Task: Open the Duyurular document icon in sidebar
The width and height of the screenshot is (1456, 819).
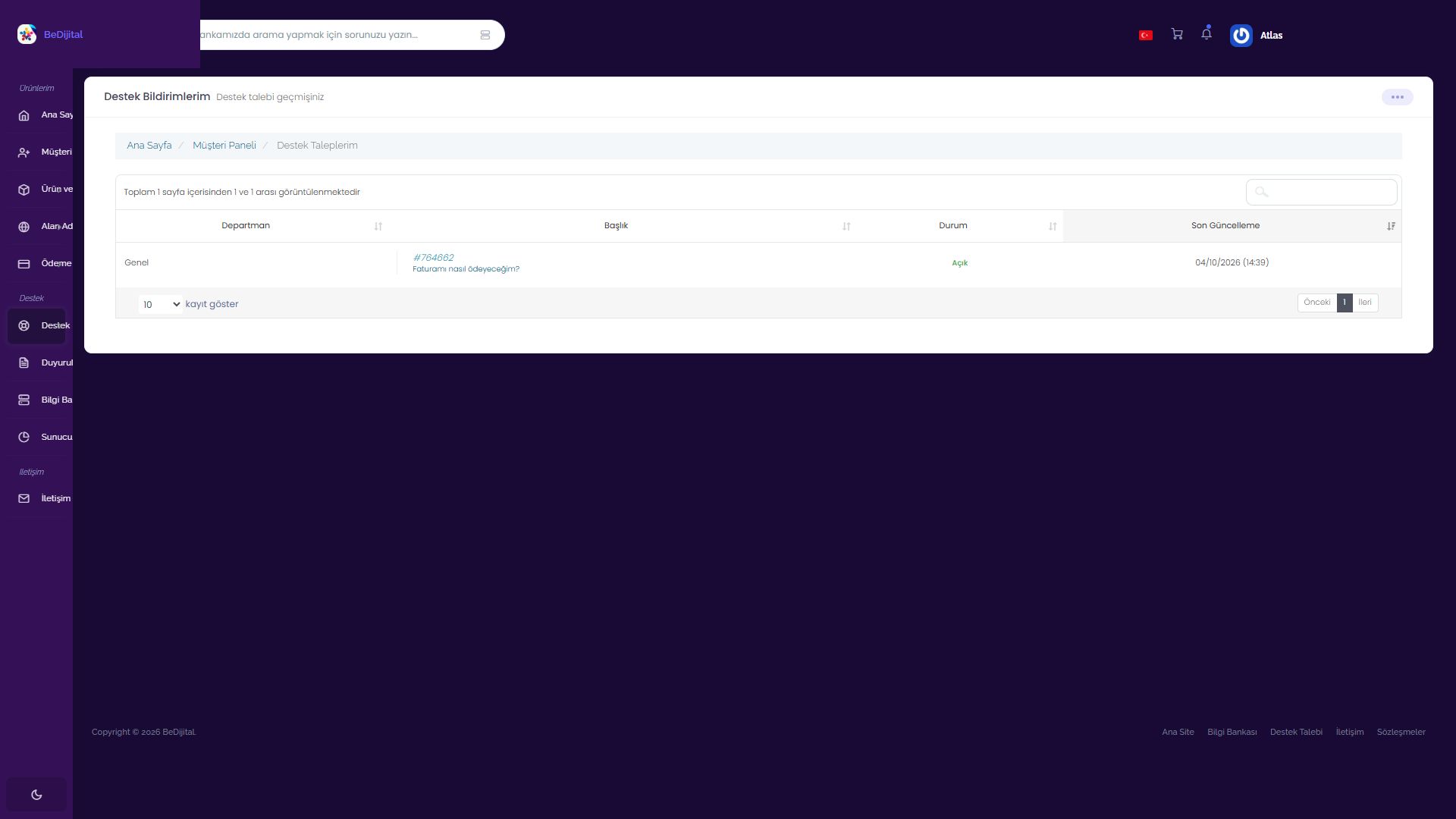Action: point(24,363)
